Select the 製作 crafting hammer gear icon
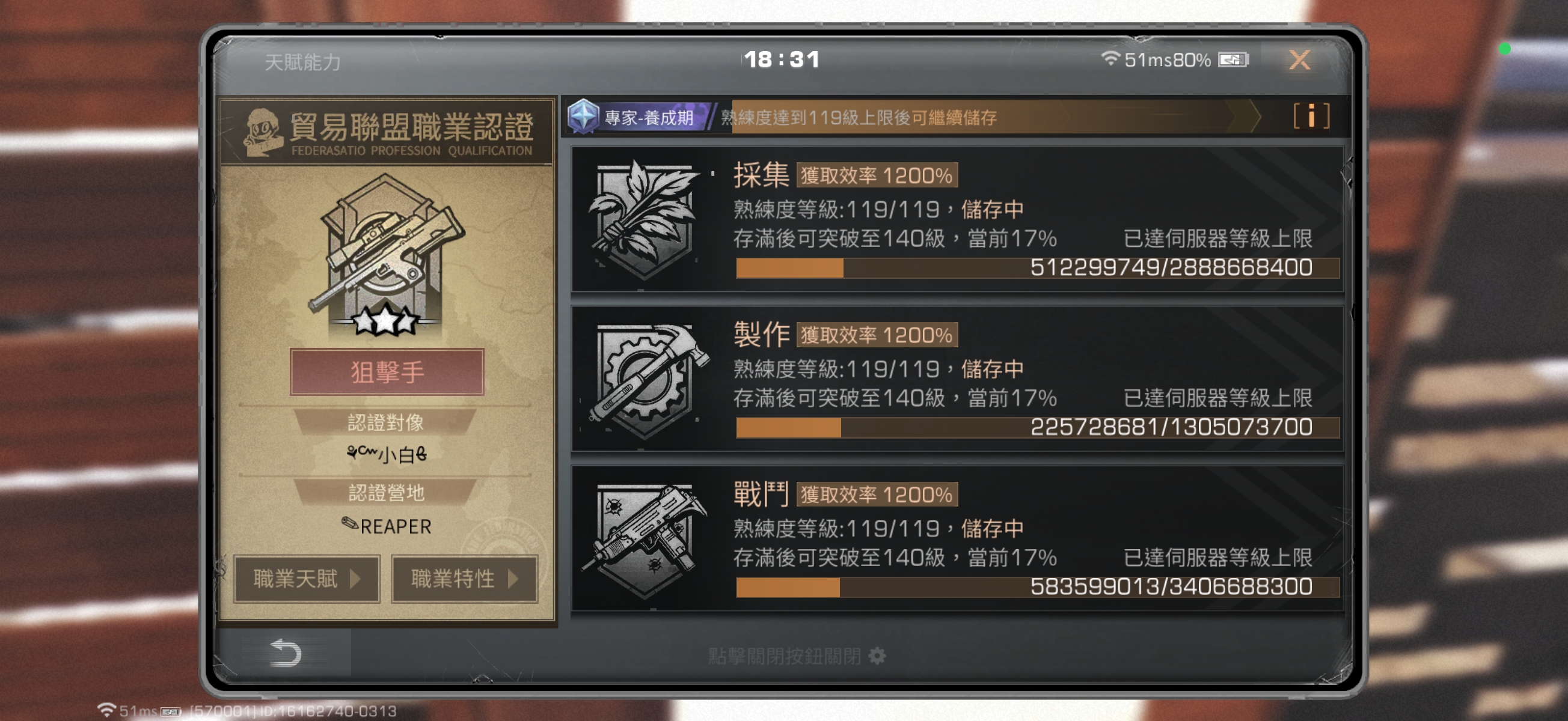The height and width of the screenshot is (721, 1568). (x=648, y=380)
